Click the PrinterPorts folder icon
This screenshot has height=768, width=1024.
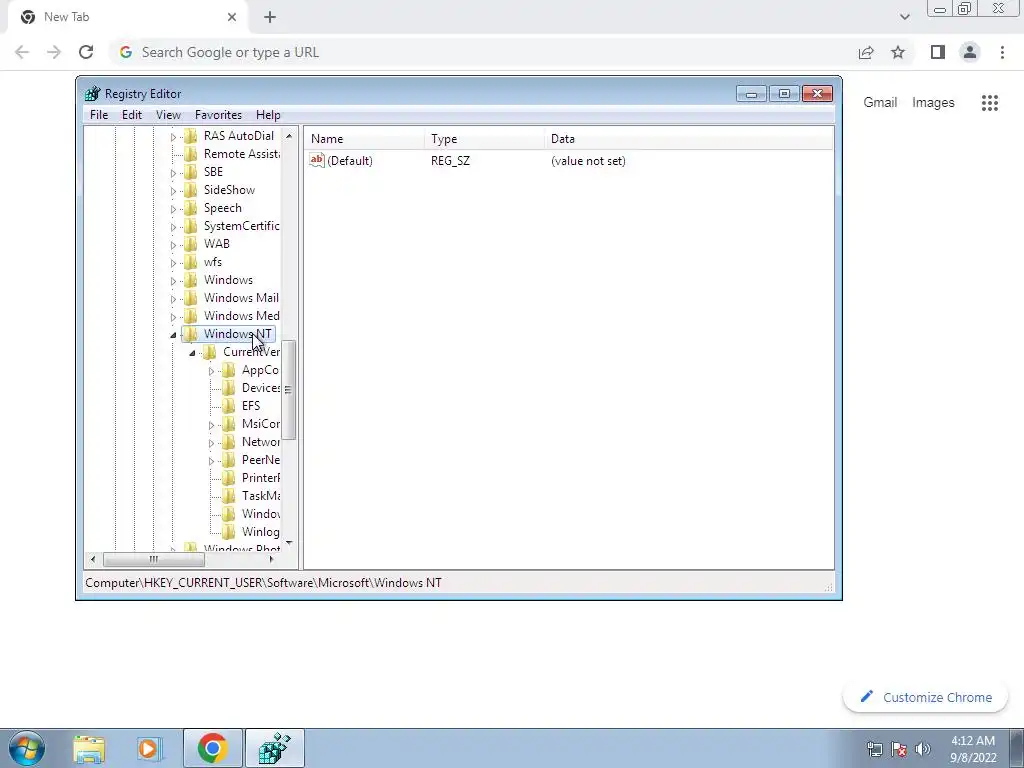point(229,477)
